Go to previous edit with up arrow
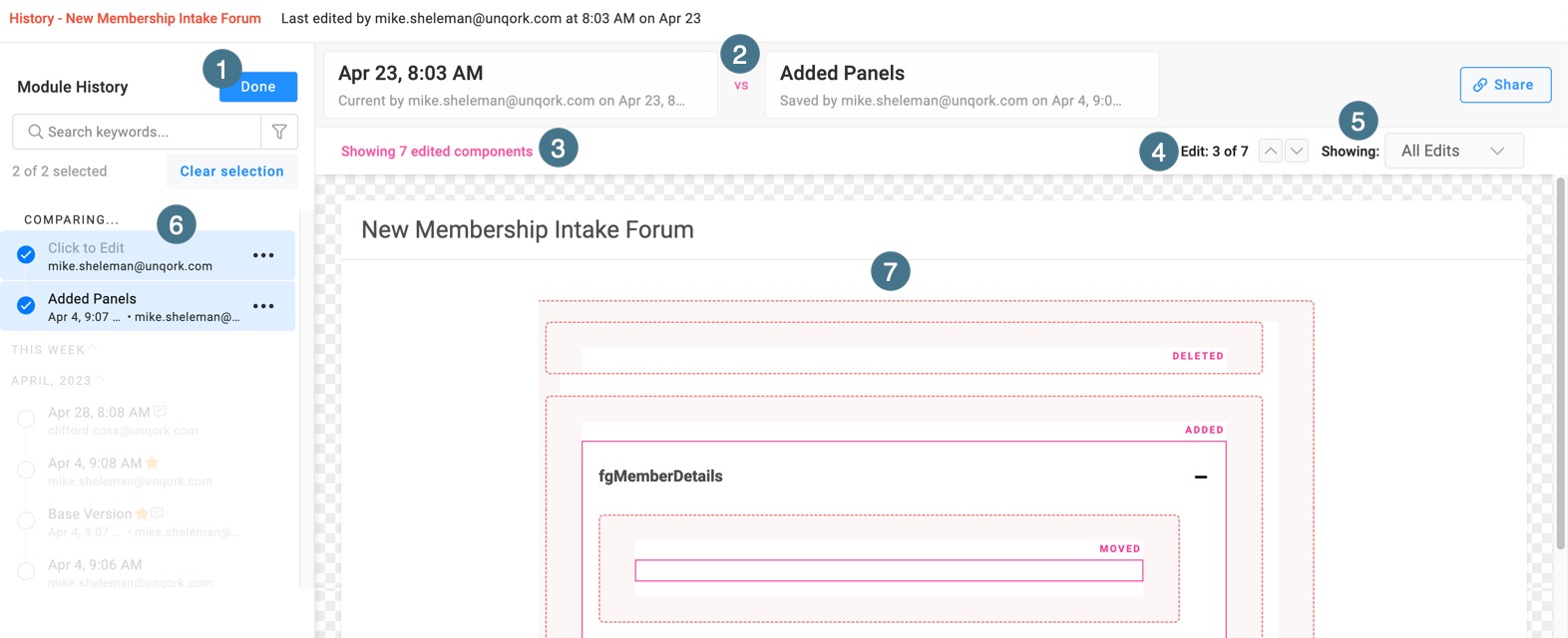Image resolution: width=1568 pixels, height=638 pixels. [x=1271, y=152]
